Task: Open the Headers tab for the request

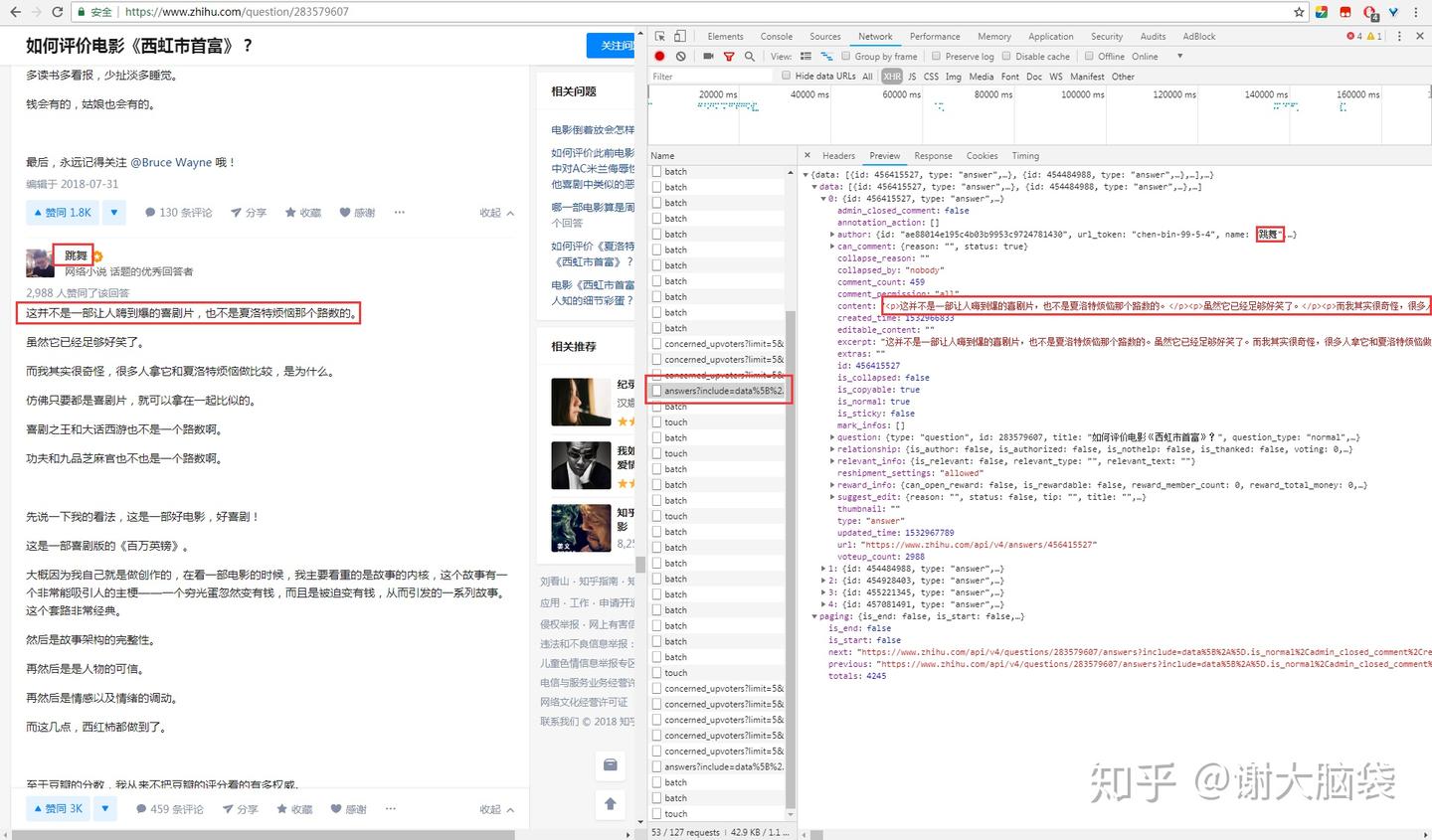Action: pyautogui.click(x=838, y=155)
